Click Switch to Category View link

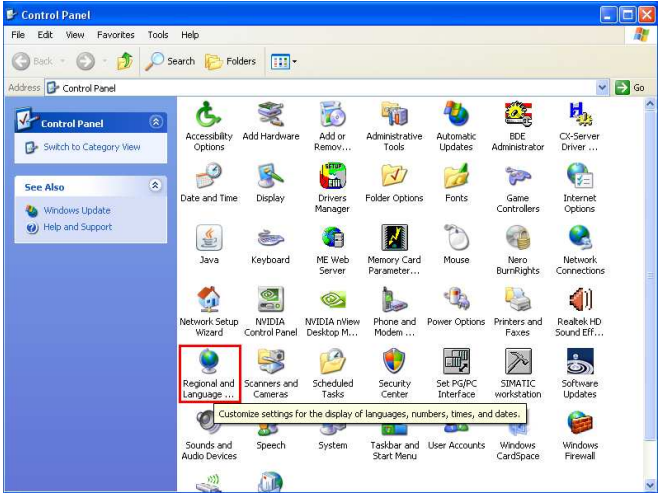tap(92, 147)
